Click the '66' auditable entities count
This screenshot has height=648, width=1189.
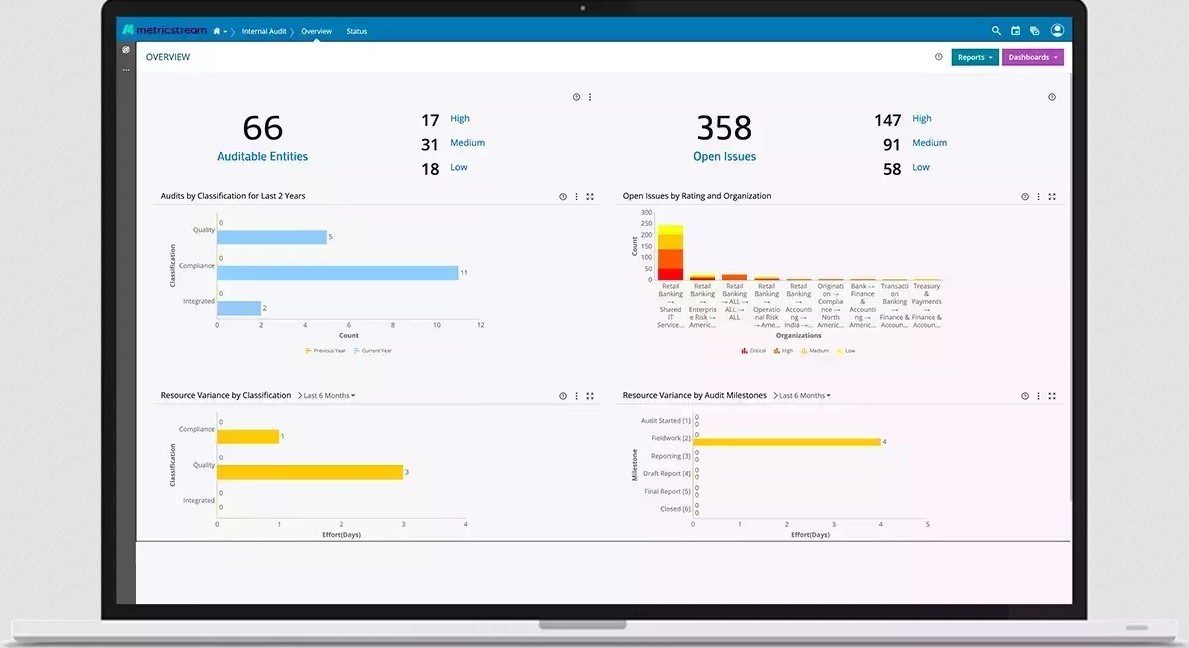pyautogui.click(x=262, y=128)
